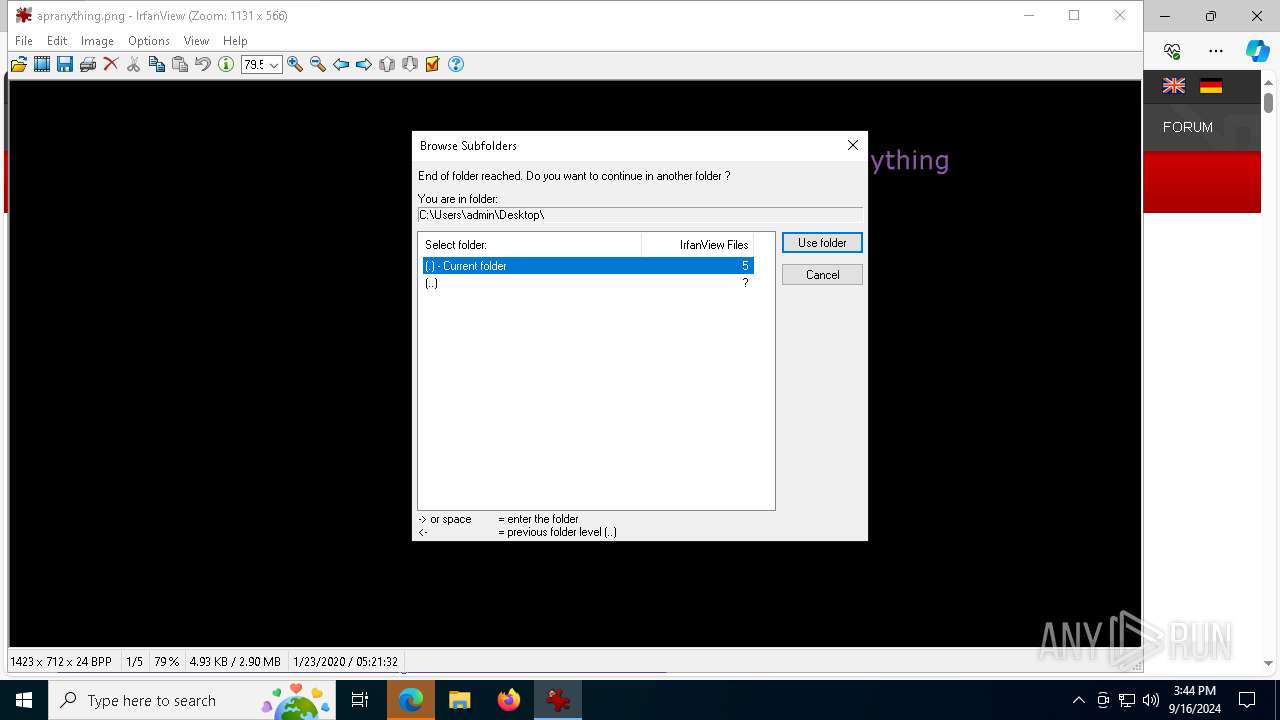
Task: Open Firefox from taskbar
Action: pyautogui.click(x=509, y=700)
